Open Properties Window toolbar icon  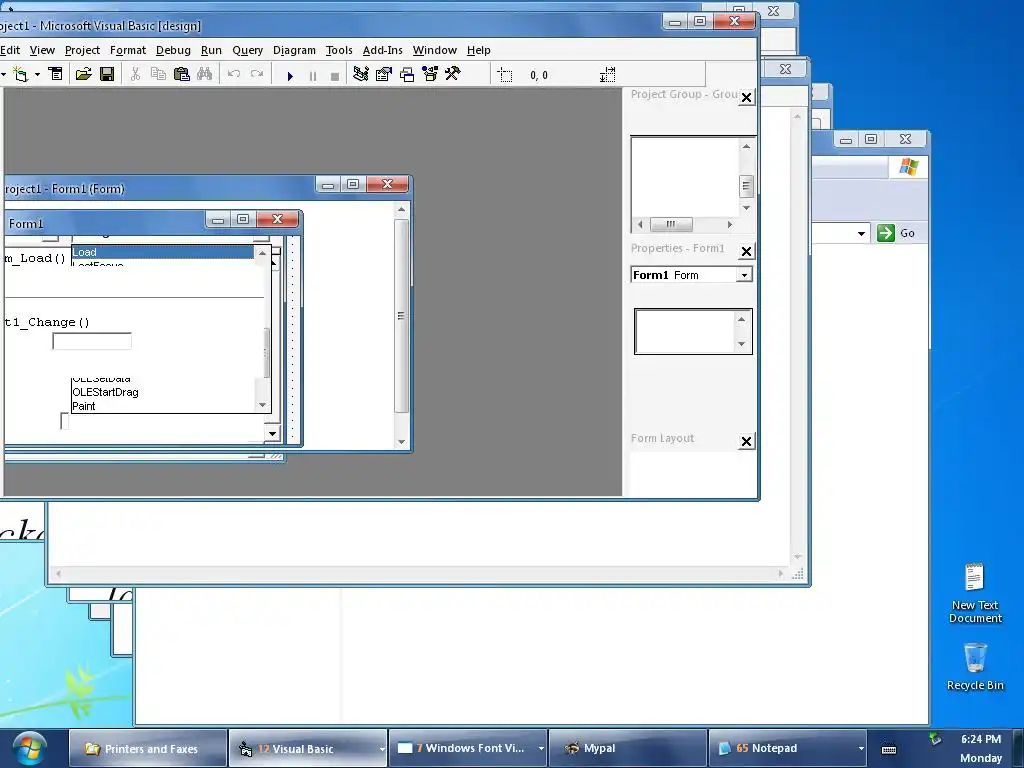point(383,74)
